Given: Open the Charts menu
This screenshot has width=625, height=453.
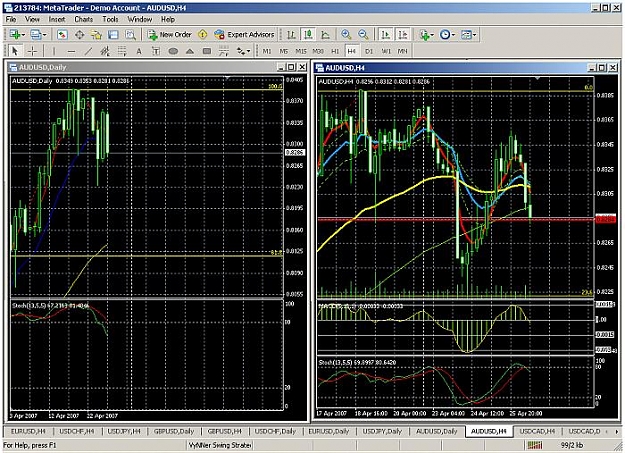Looking at the screenshot, I should [x=83, y=19].
